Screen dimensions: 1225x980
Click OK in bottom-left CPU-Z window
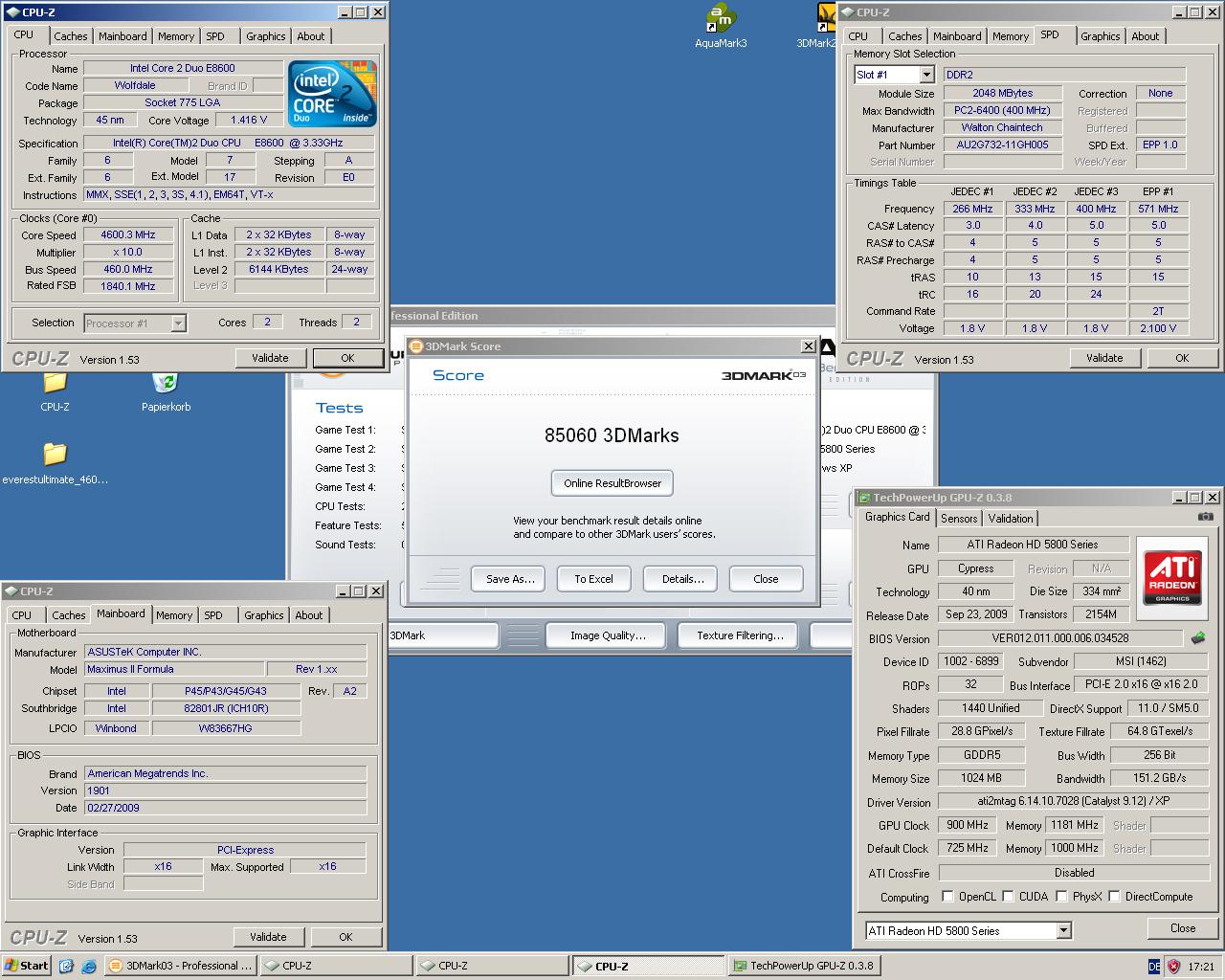(x=345, y=937)
